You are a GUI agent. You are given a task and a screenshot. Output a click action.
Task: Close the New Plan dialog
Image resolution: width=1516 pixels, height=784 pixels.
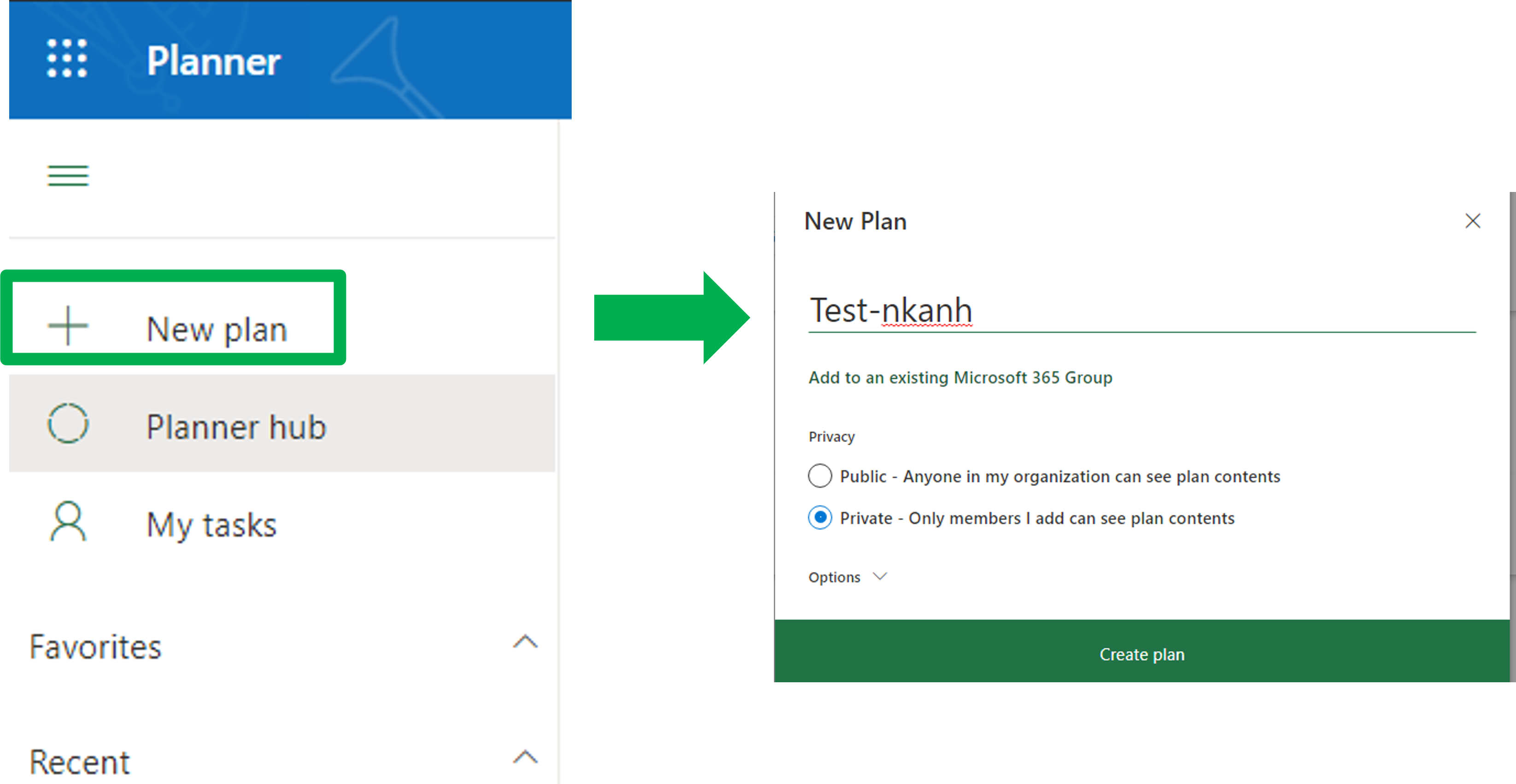coord(1472,221)
